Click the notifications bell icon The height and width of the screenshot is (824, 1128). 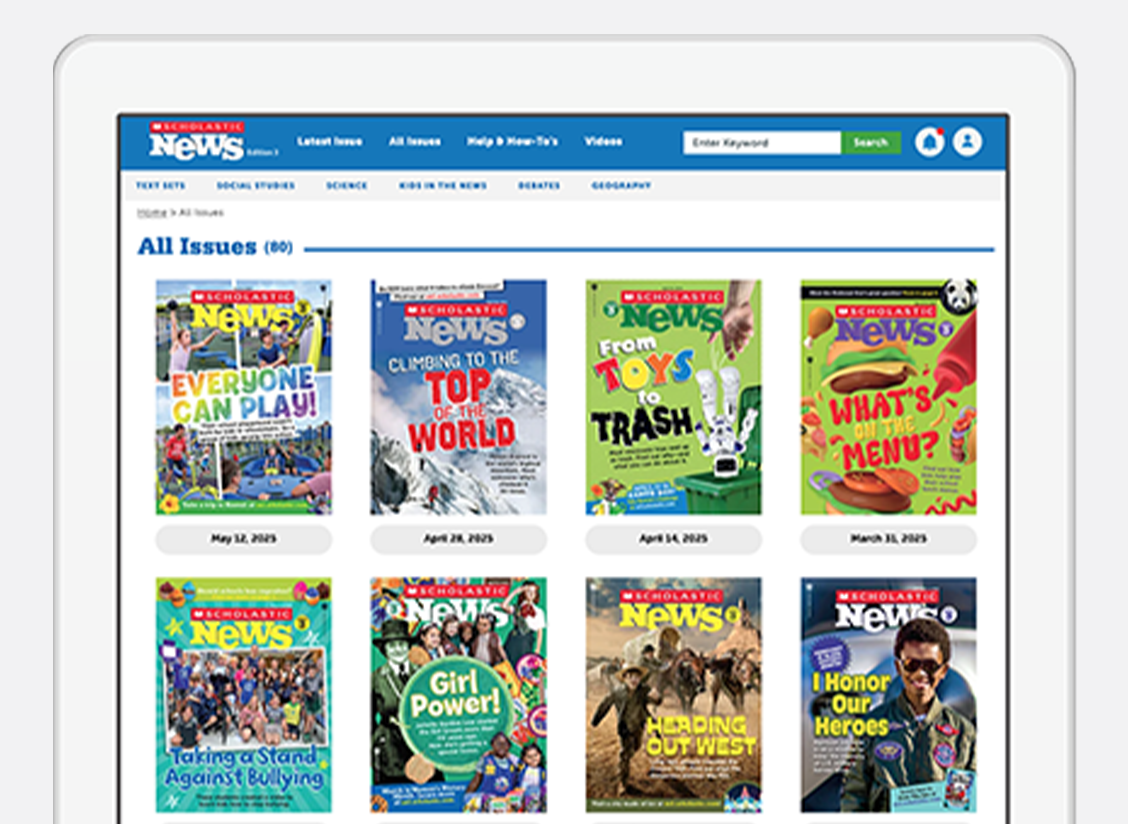[x=930, y=142]
